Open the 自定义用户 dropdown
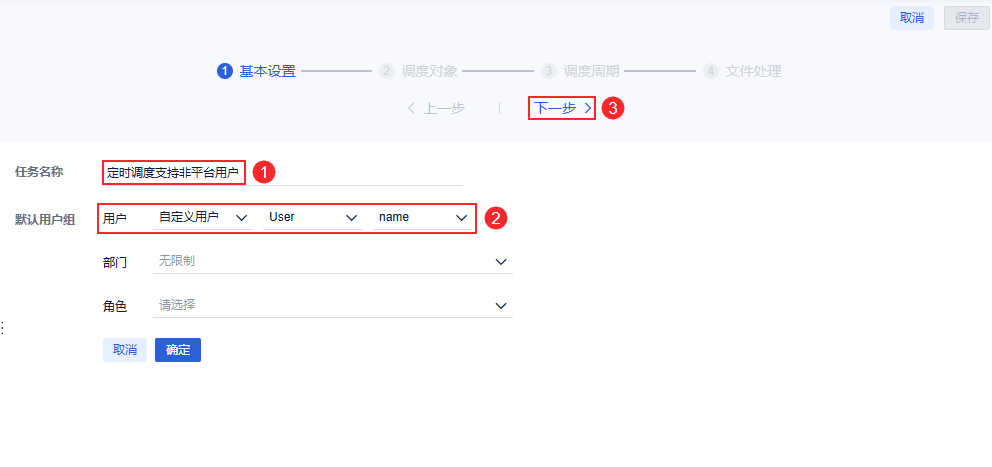Viewport: 992px width, 467px height. 240,217
